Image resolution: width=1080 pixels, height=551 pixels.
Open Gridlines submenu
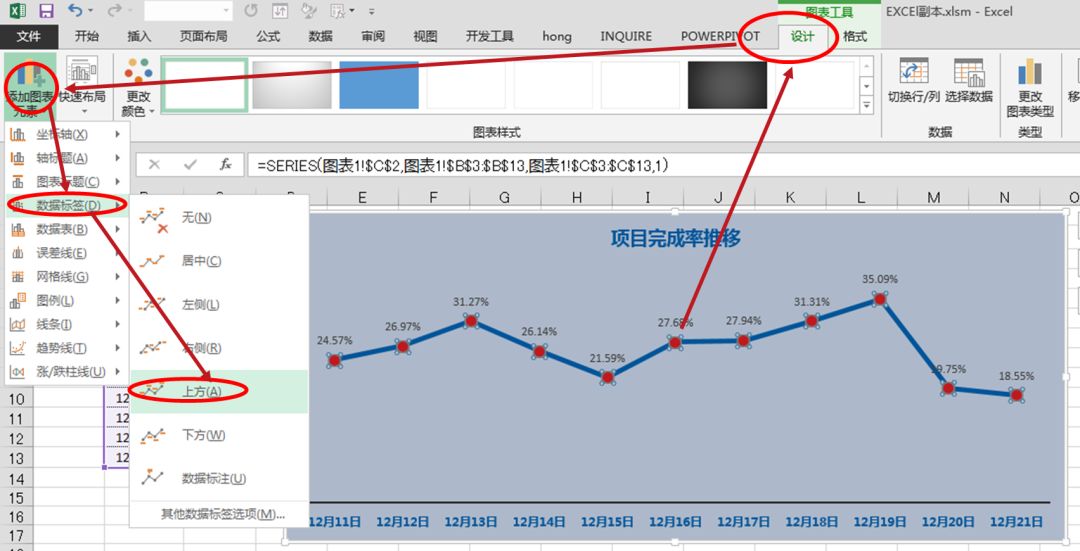click(x=67, y=277)
